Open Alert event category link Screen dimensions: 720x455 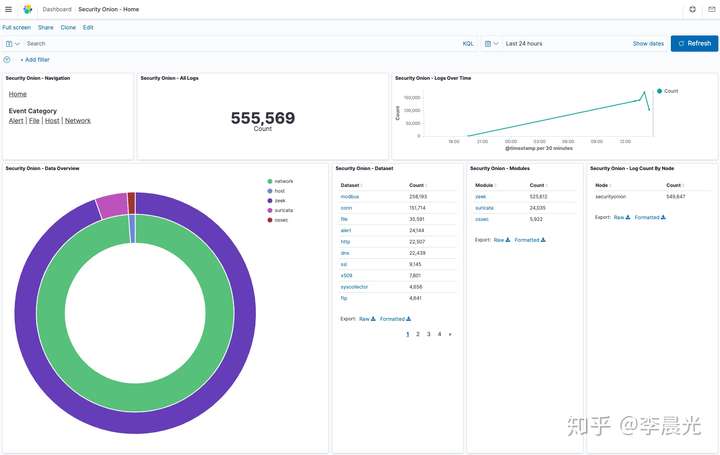click(16, 121)
